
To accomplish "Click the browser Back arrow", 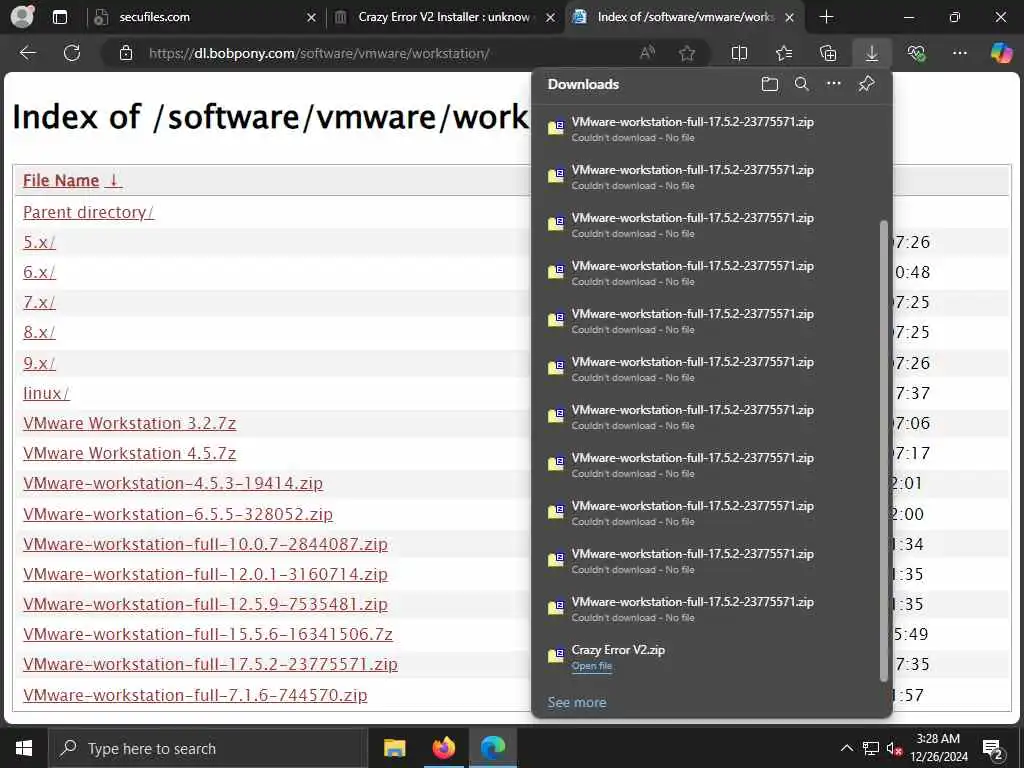I will 27,53.
